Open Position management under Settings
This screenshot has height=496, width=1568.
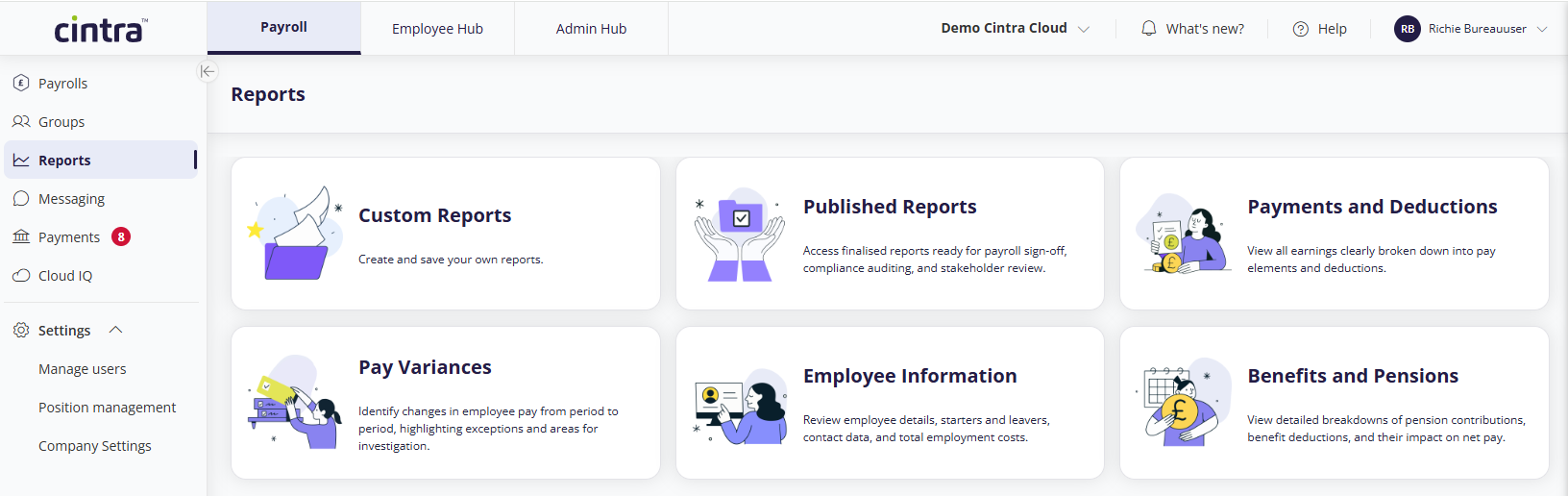point(107,407)
